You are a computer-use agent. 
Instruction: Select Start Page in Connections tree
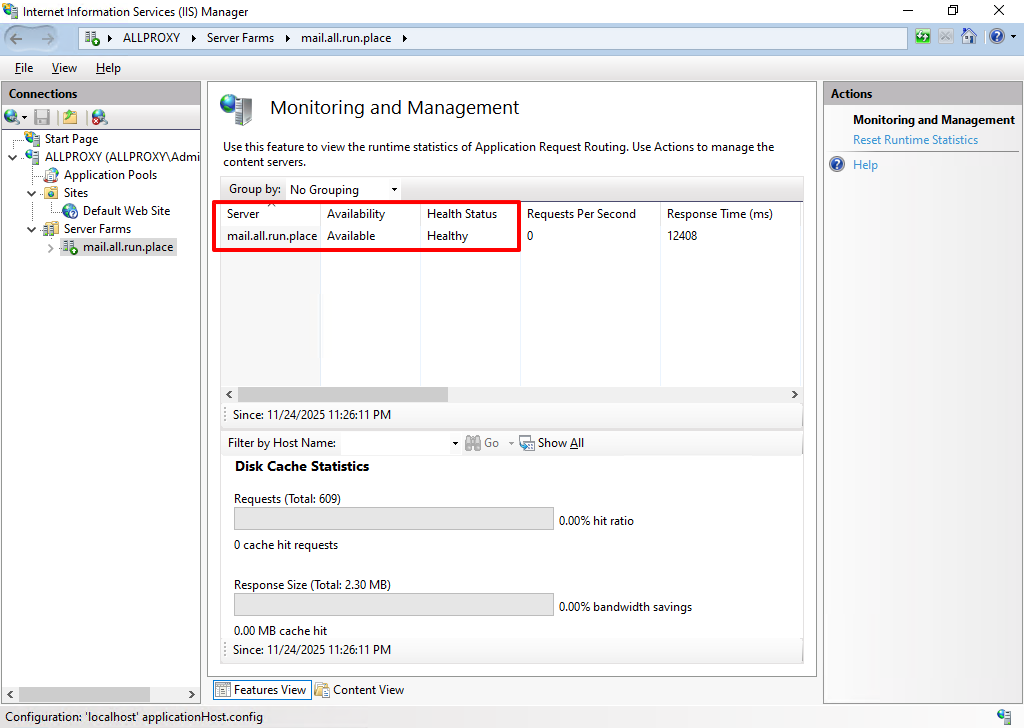[71, 138]
